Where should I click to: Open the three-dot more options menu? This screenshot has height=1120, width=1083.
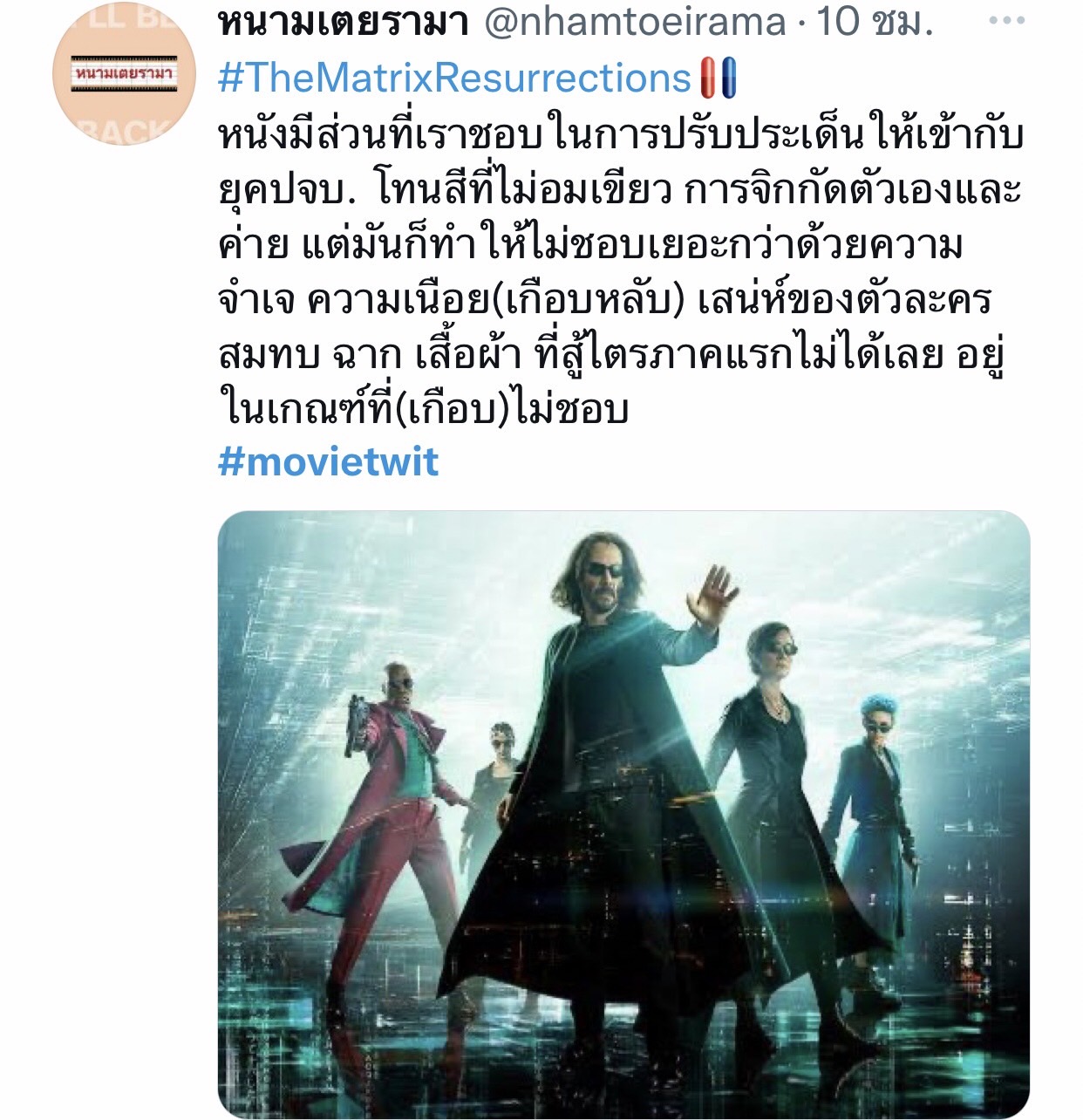[1007, 22]
